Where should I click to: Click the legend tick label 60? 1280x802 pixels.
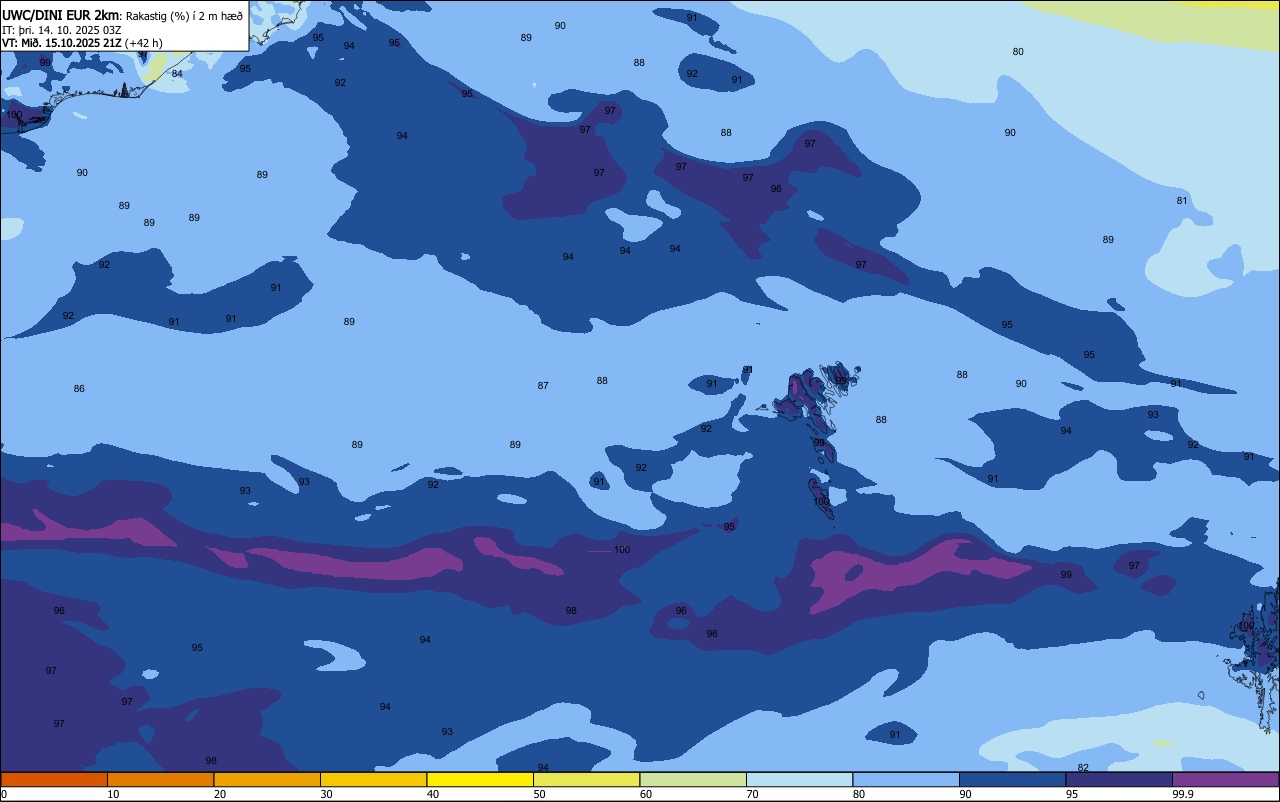646,794
